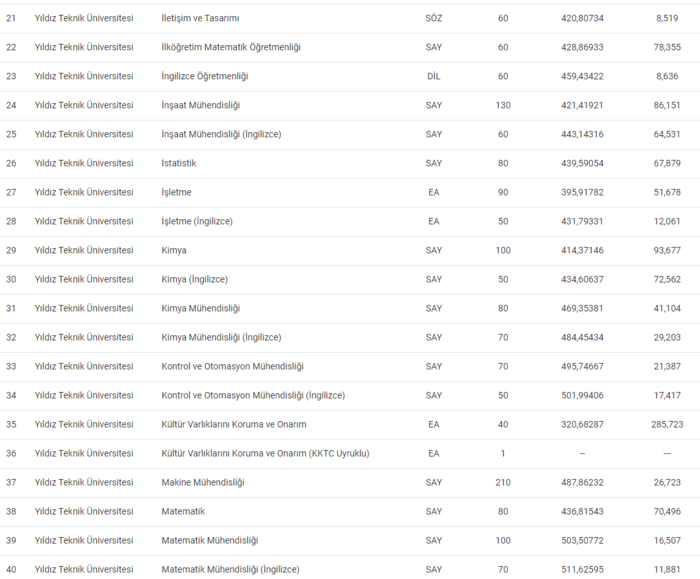Click the İşletme (İngilizce) program name

coord(197,221)
